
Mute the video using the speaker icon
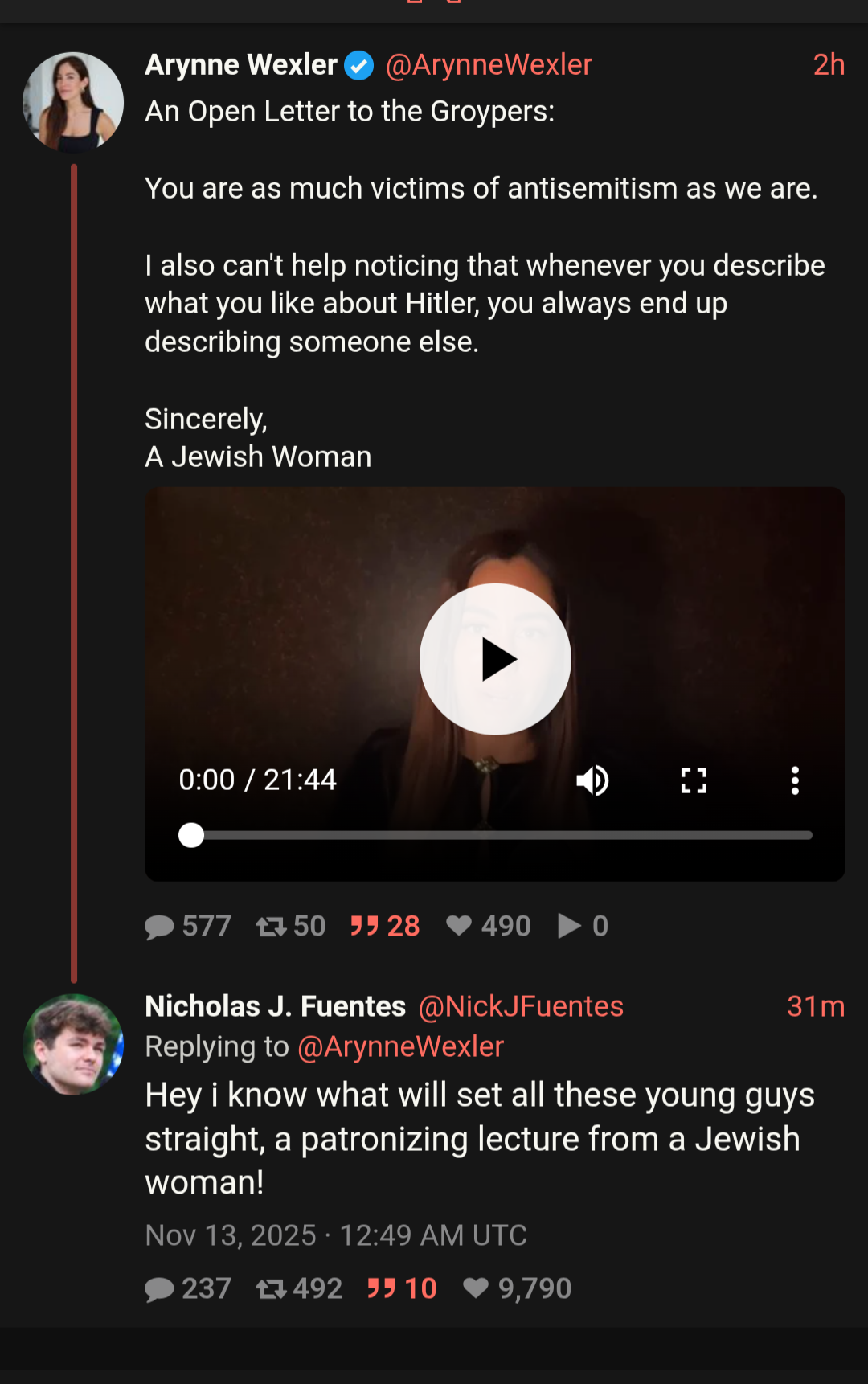click(593, 780)
